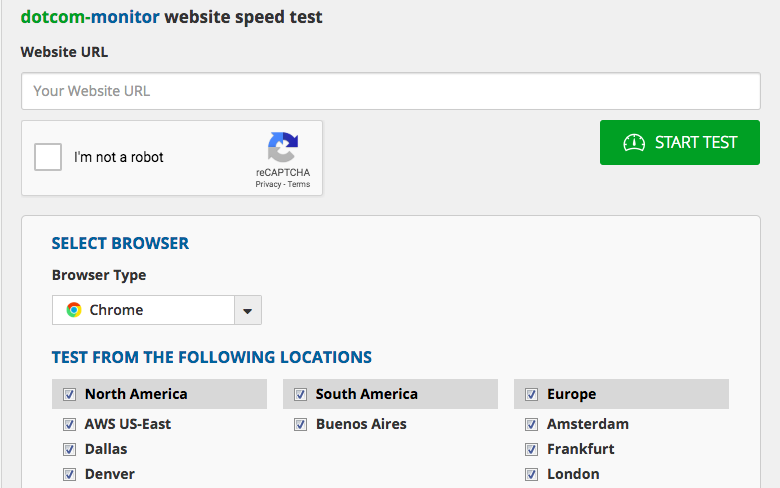Image resolution: width=780 pixels, height=488 pixels.
Task: Toggle the Frankfurt location checkbox
Action: point(531,449)
